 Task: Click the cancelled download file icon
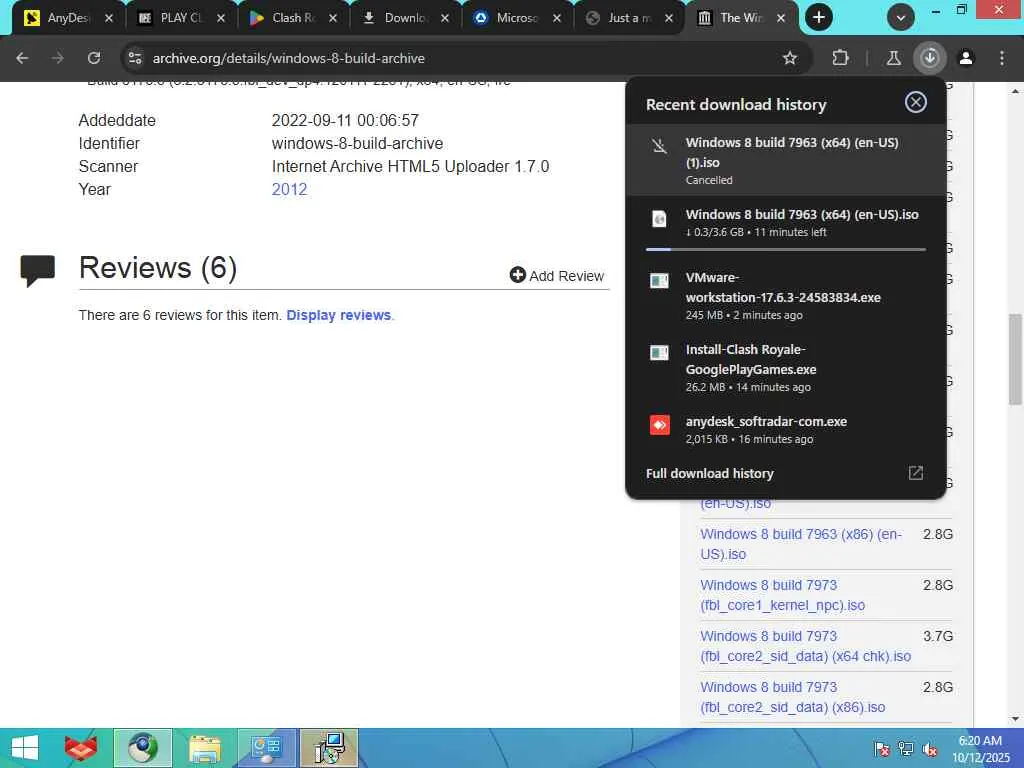(x=660, y=146)
